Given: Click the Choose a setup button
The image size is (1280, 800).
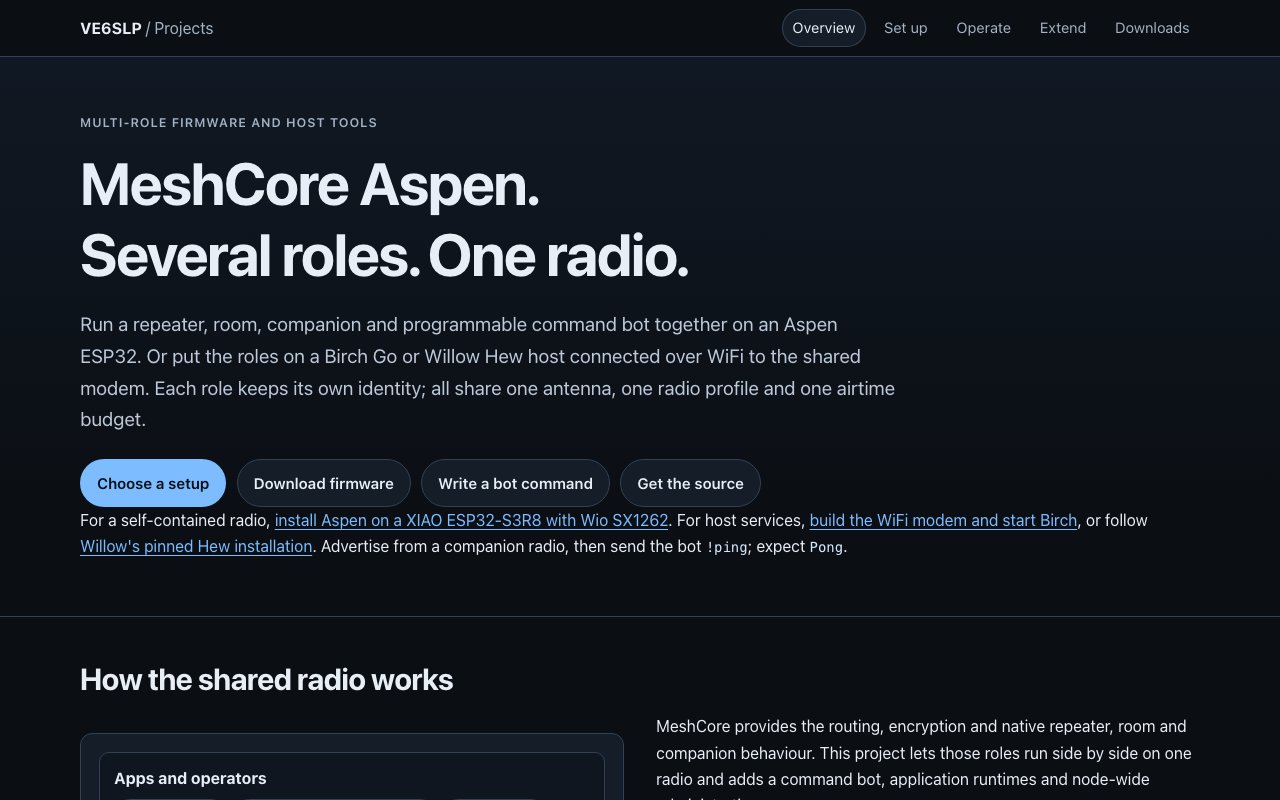Looking at the screenshot, I should [x=153, y=483].
